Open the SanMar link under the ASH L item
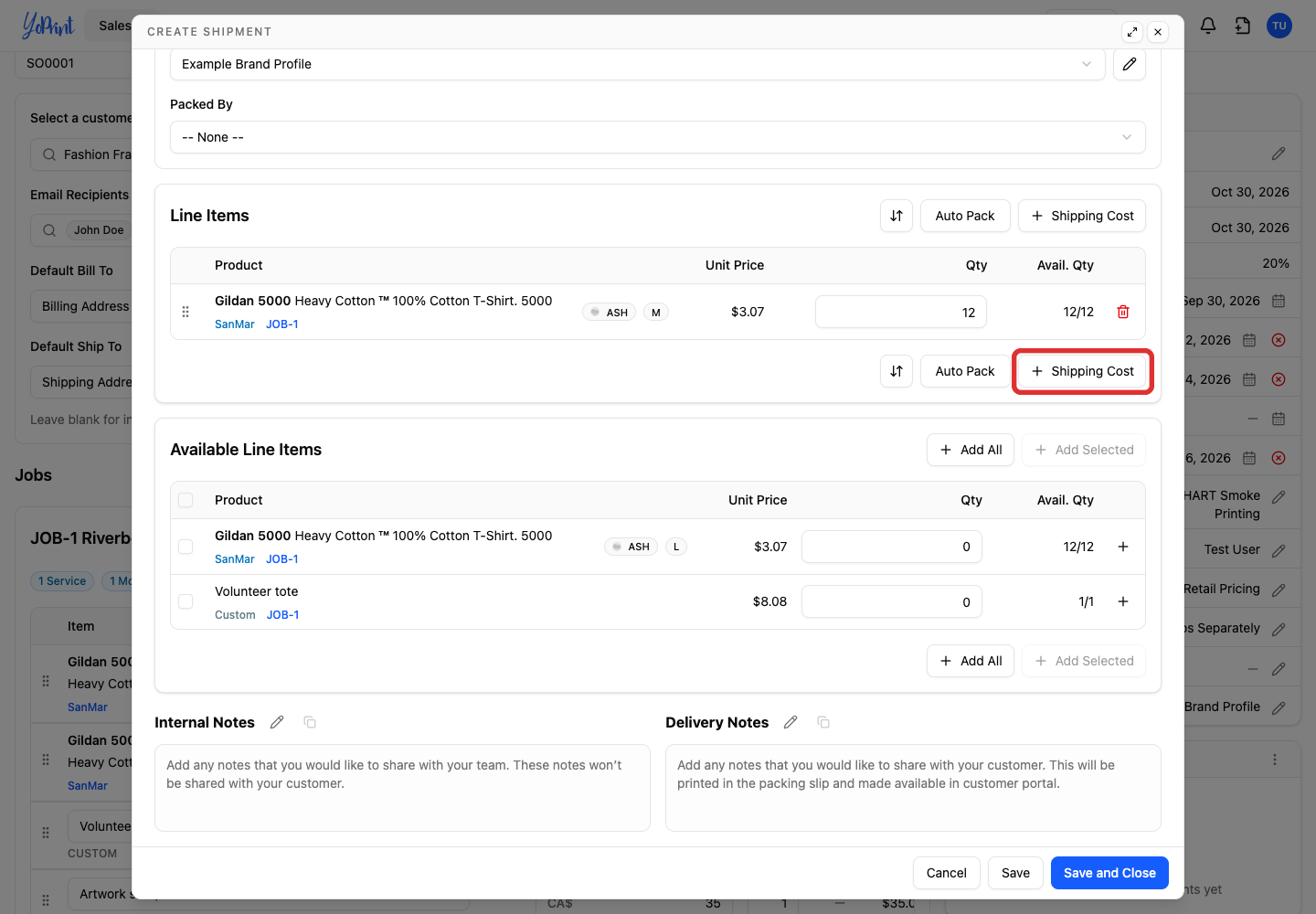This screenshot has height=914, width=1316. pos(235,559)
